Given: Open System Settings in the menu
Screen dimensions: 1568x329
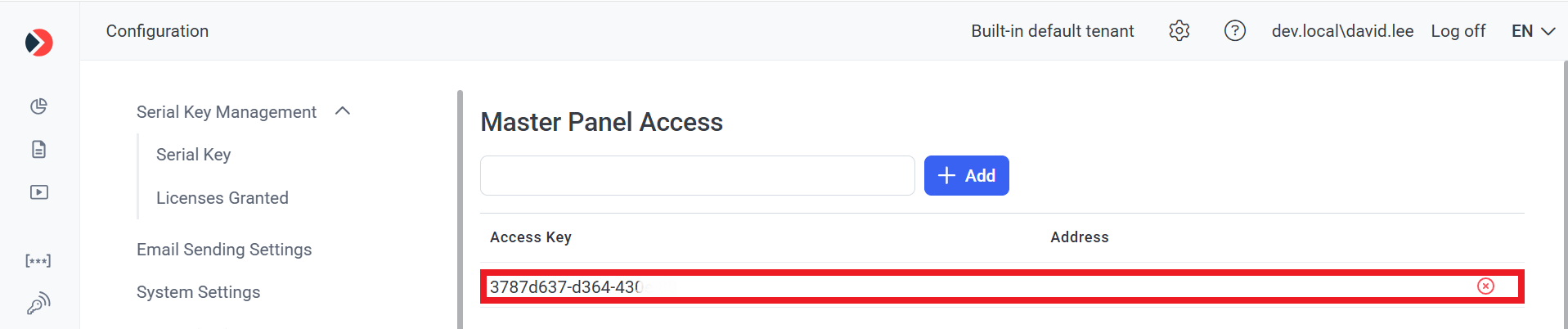Looking at the screenshot, I should coord(198,292).
